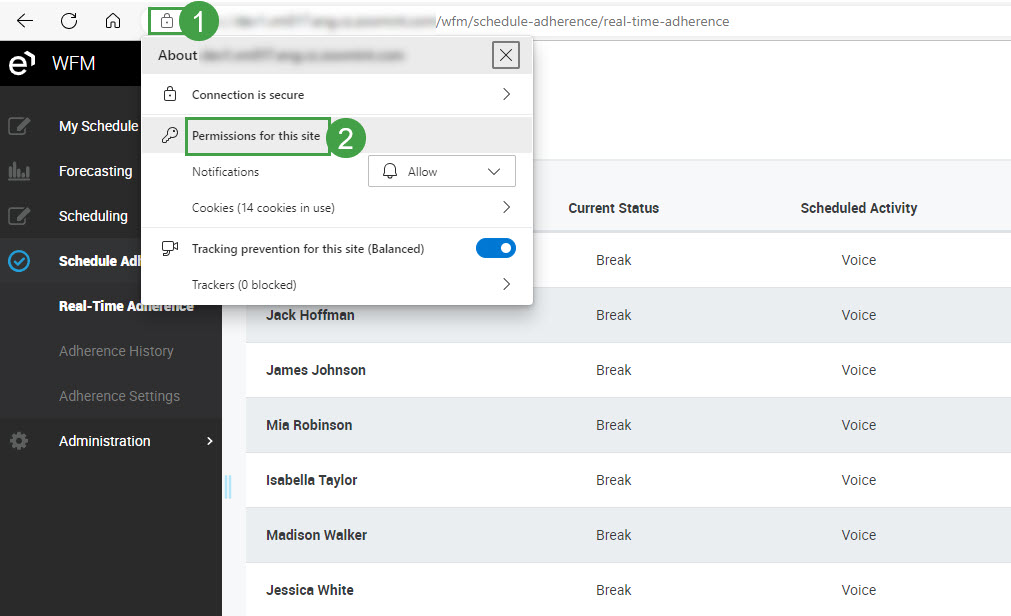Reload the page with refresh icon
The image size is (1011, 616).
pyautogui.click(x=69, y=21)
